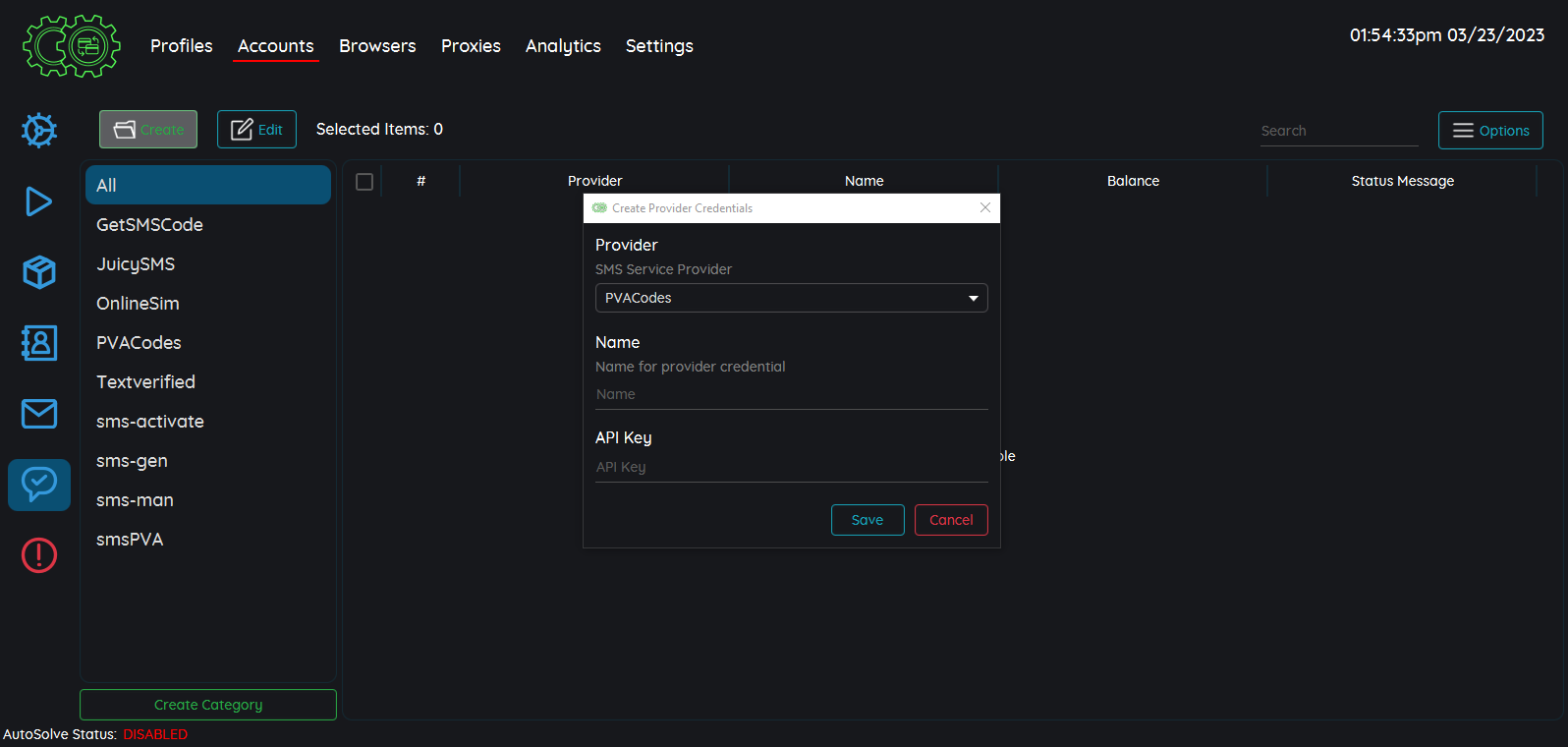Select the smsPVA category

pos(208,539)
